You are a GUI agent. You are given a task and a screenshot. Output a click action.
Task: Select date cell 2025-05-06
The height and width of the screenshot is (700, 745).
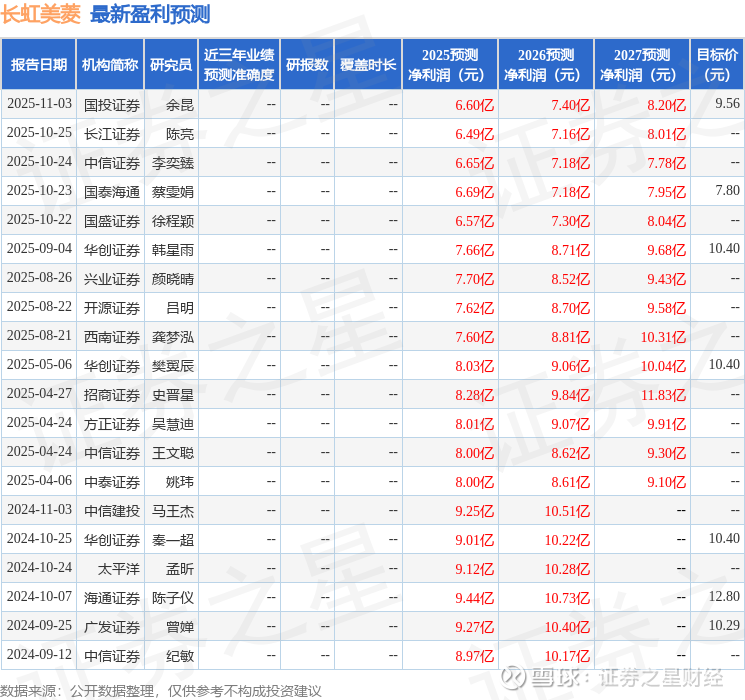[39, 364]
